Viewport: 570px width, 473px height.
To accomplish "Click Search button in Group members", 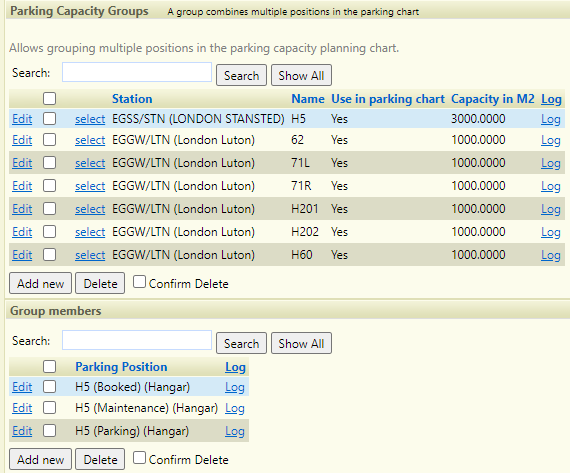I will click(x=241, y=343).
